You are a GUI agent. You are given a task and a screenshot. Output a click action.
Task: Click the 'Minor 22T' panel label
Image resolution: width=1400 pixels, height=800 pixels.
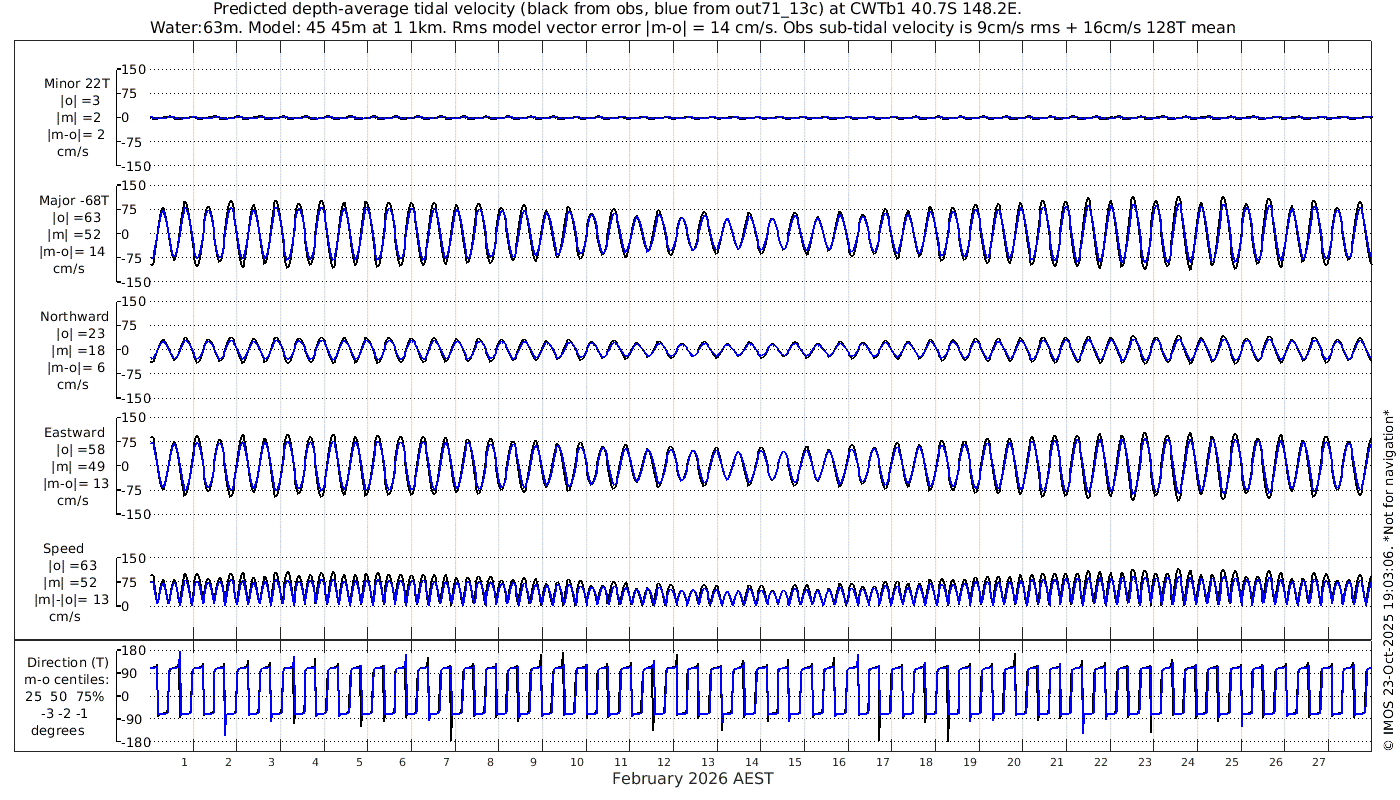click(x=77, y=84)
